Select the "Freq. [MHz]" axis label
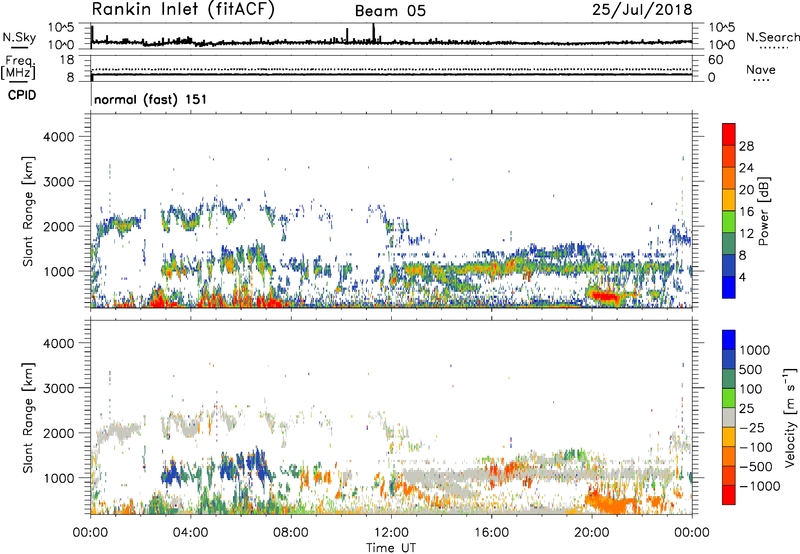800x554 pixels. (18, 67)
